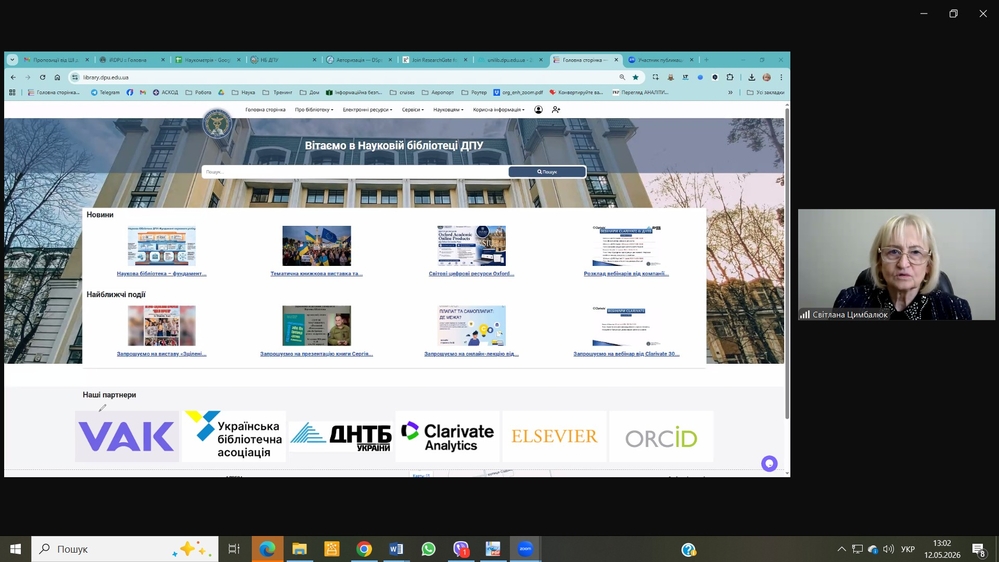This screenshot has height=562, width=999.
Task: Expand the Науковцям dropdown menu
Action: point(448,110)
